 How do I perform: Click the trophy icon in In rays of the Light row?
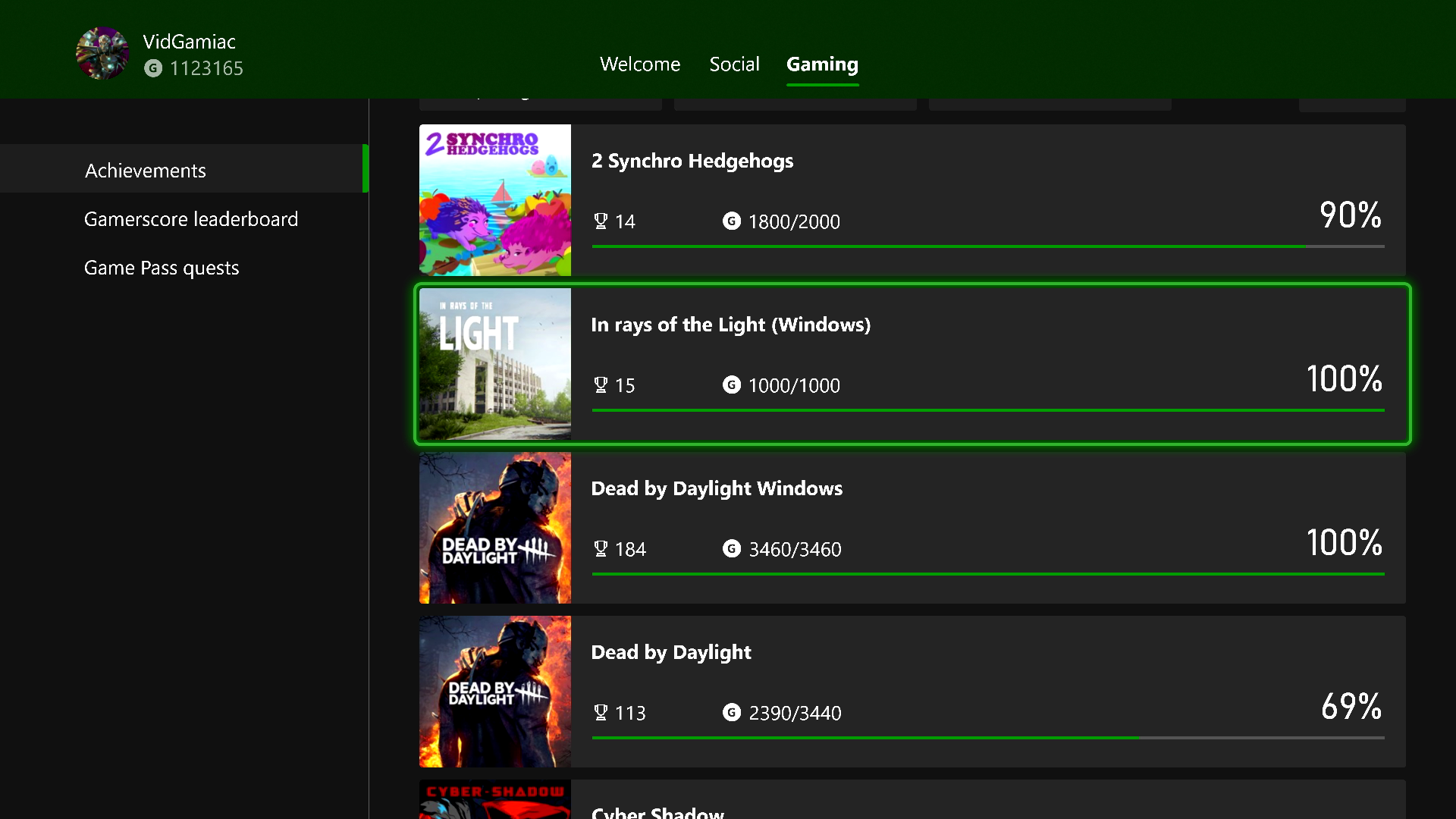click(601, 384)
